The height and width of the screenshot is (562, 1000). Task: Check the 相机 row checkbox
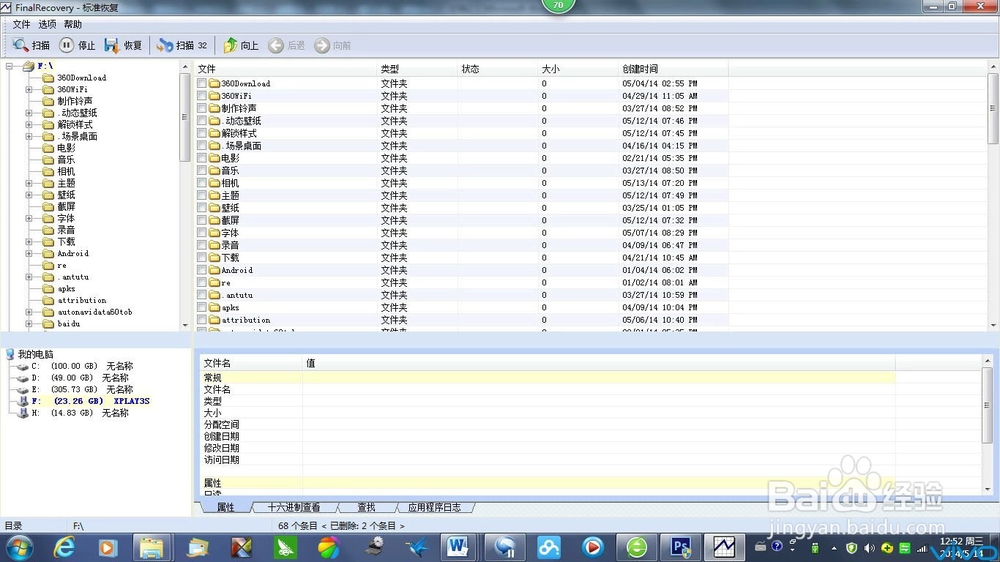(202, 183)
